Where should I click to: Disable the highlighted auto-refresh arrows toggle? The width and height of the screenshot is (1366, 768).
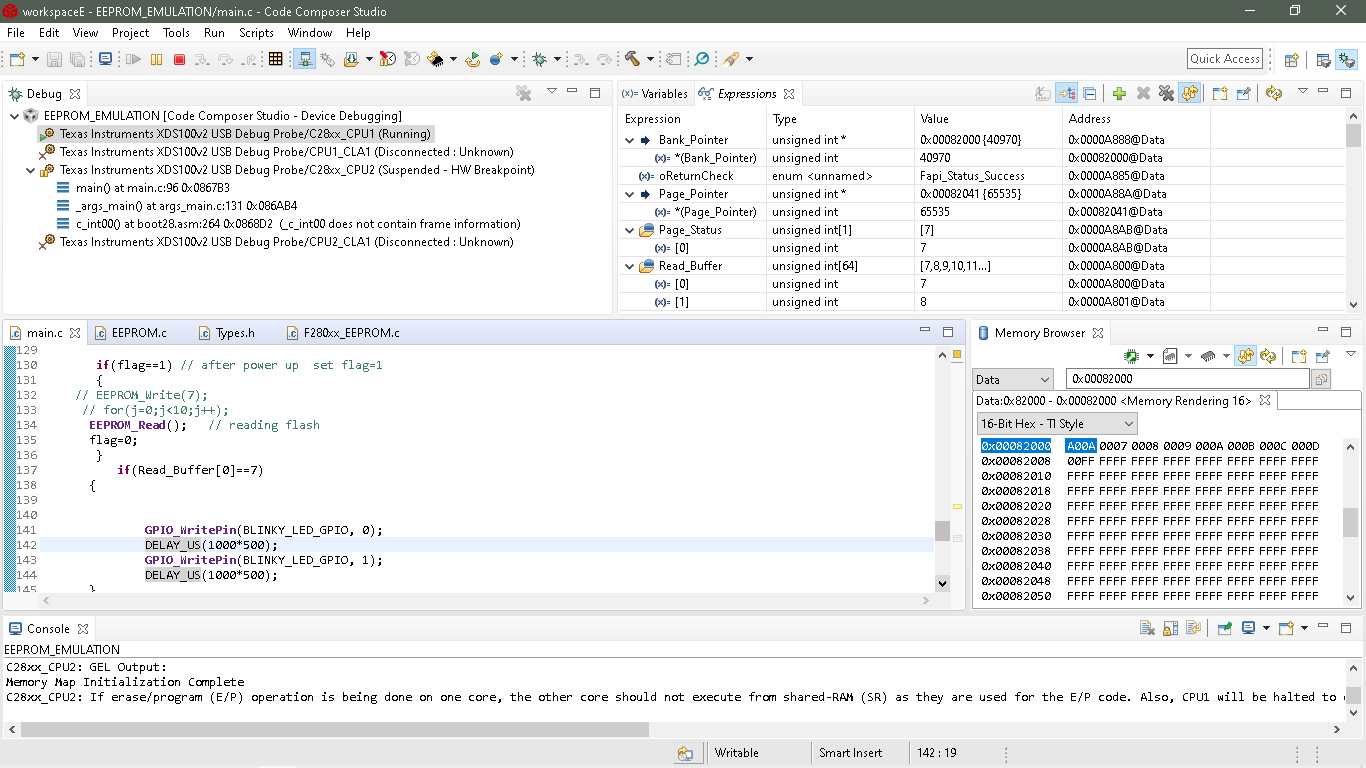click(1190, 93)
